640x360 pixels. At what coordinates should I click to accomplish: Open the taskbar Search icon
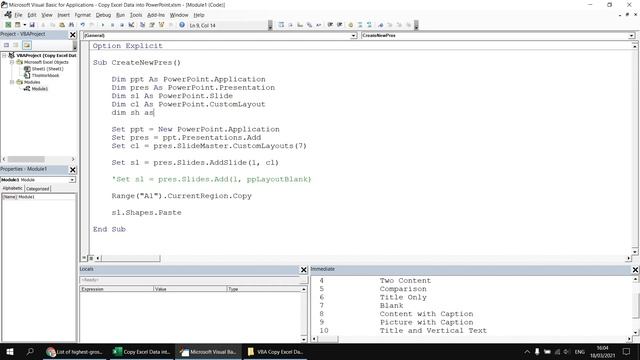(x=30, y=351)
